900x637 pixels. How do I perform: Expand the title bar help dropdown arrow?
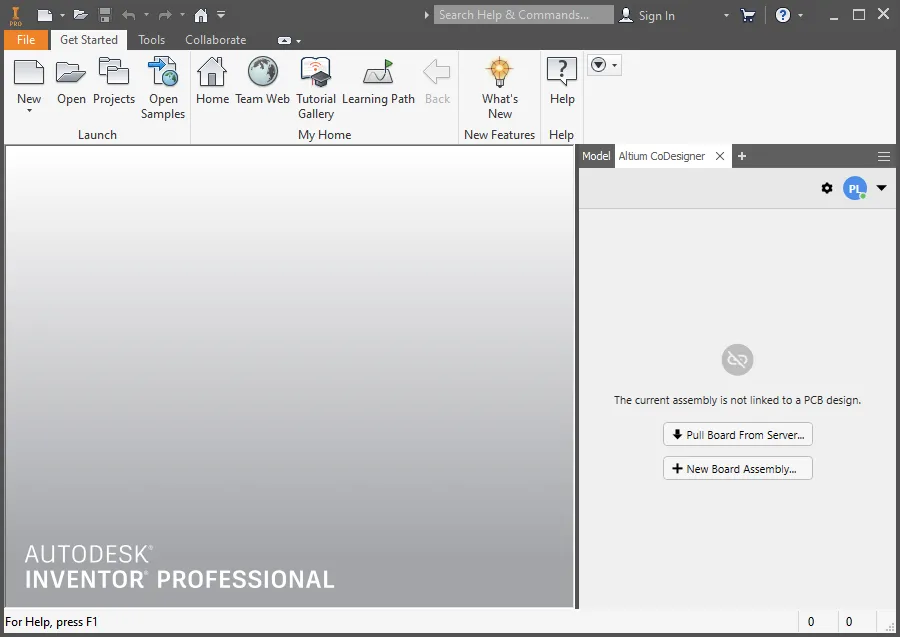[x=801, y=15]
